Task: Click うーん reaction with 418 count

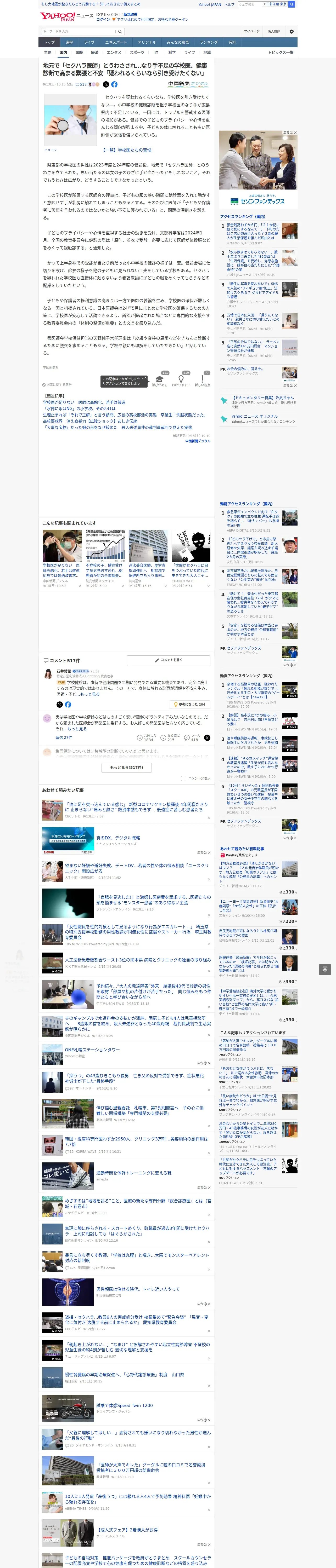Action: 193,737
